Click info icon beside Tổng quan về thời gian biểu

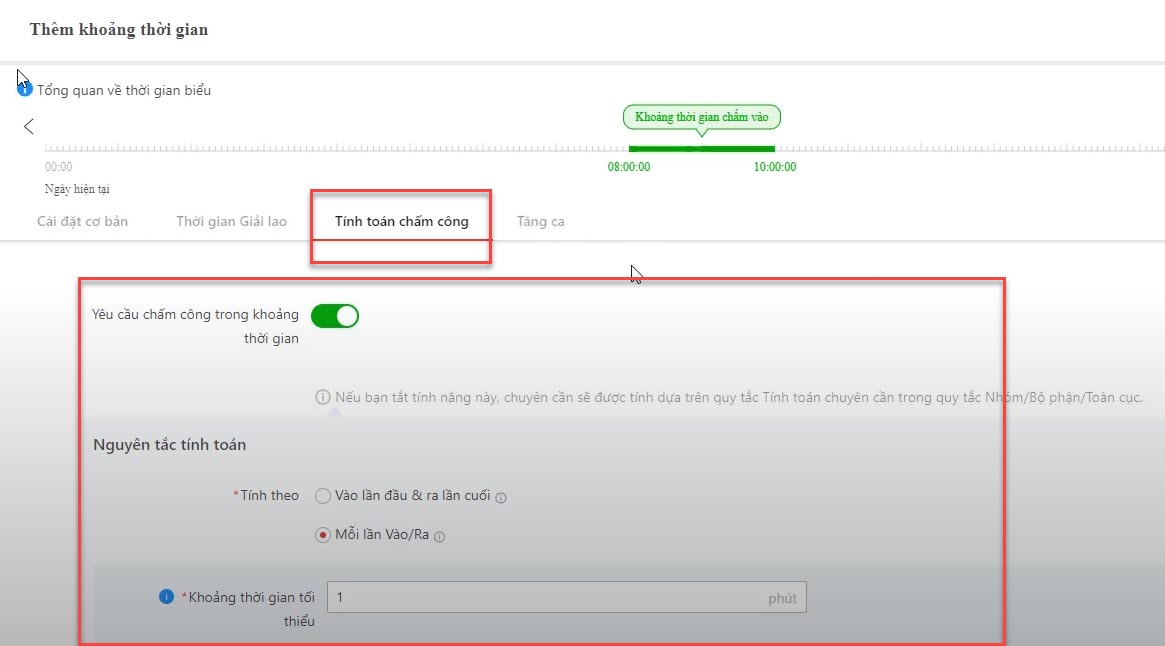(26, 90)
